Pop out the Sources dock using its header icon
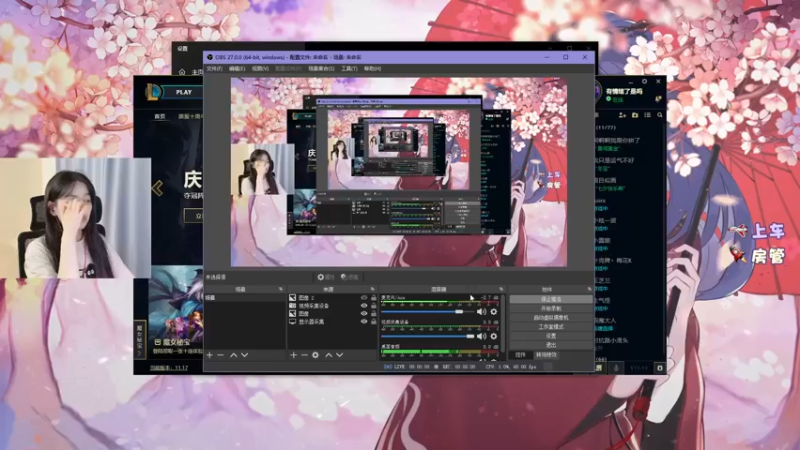 click(372, 289)
